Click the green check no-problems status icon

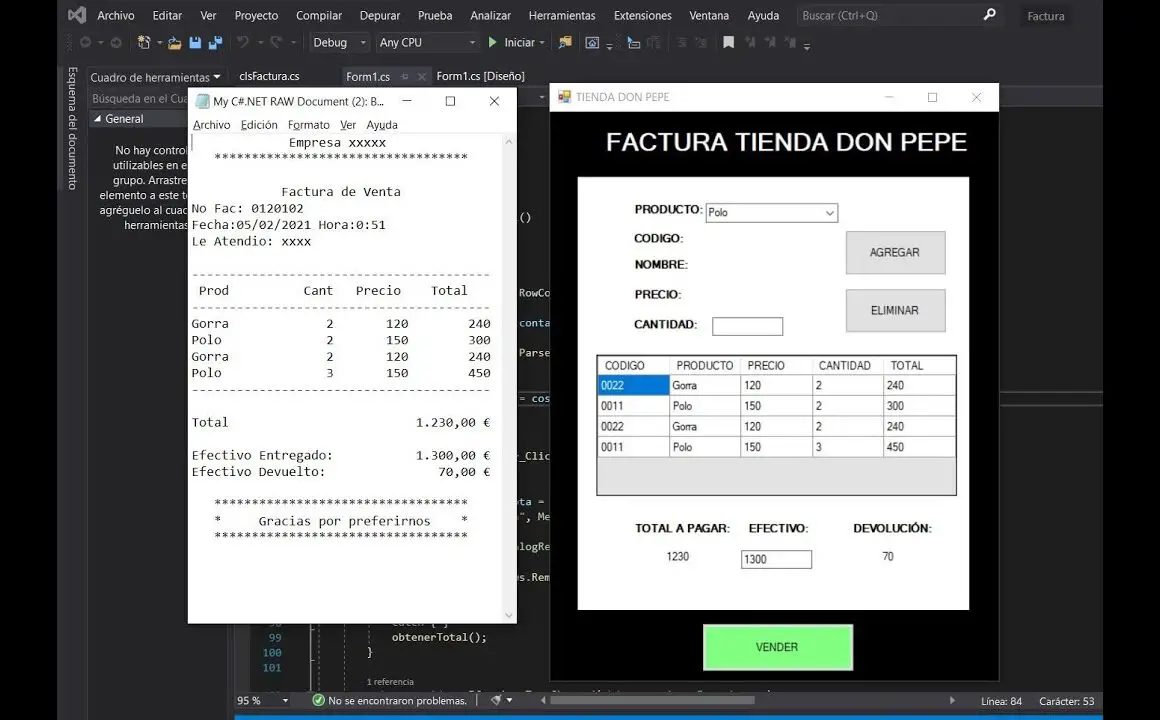coord(319,700)
